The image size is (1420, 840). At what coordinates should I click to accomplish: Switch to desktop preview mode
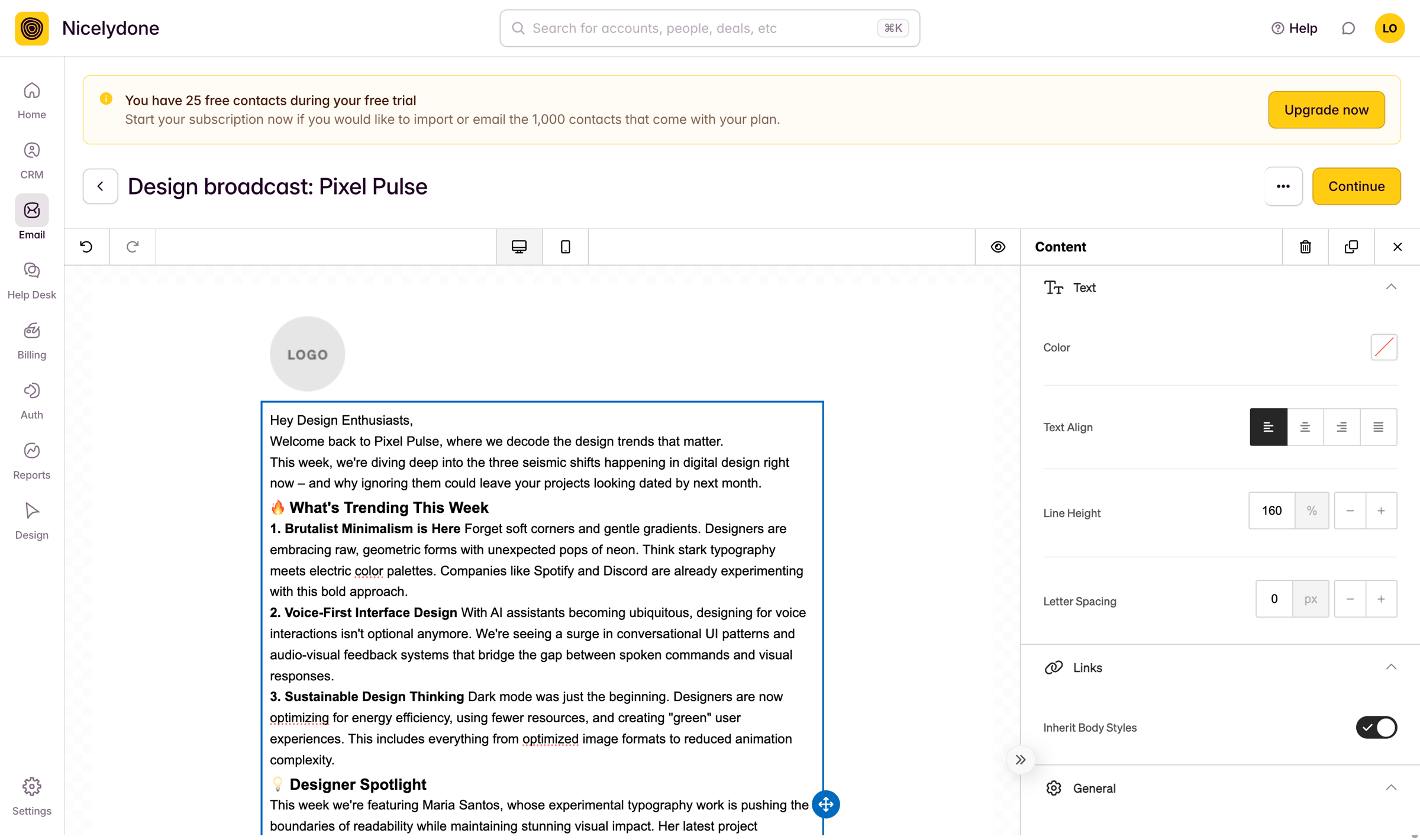[519, 247]
